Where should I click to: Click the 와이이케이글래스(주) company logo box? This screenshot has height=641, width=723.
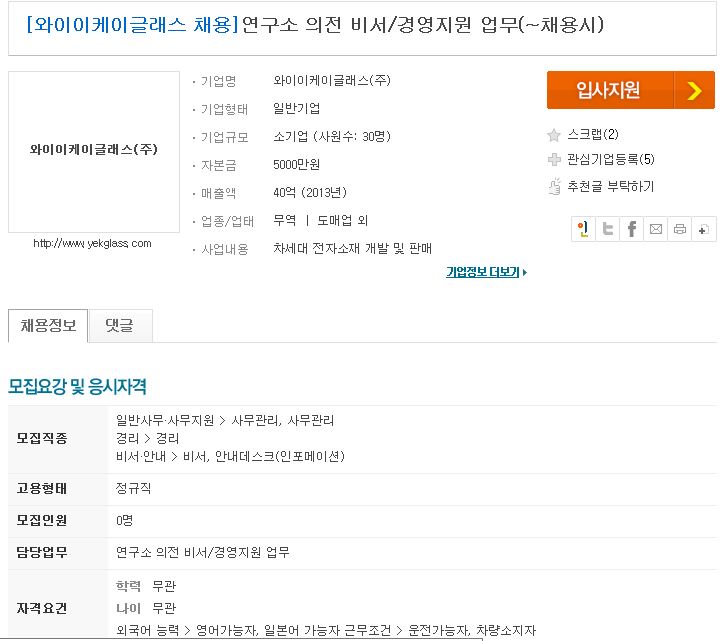pos(94,152)
